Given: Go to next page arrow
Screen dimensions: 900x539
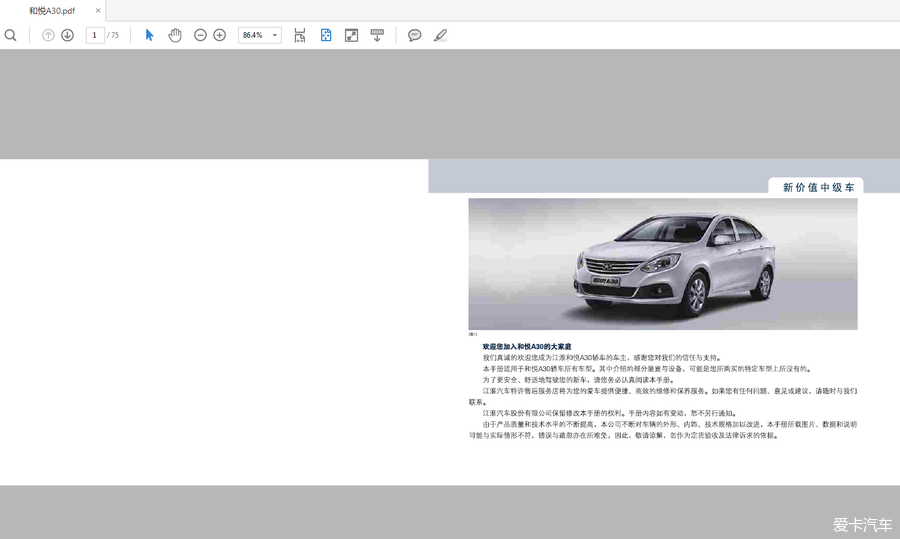Looking at the screenshot, I should click(x=68, y=36).
